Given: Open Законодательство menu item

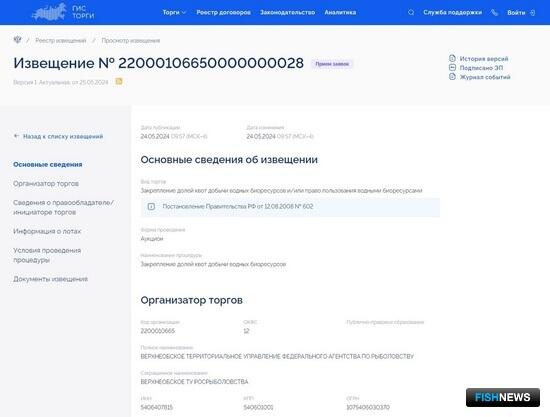Looking at the screenshot, I should (287, 12).
